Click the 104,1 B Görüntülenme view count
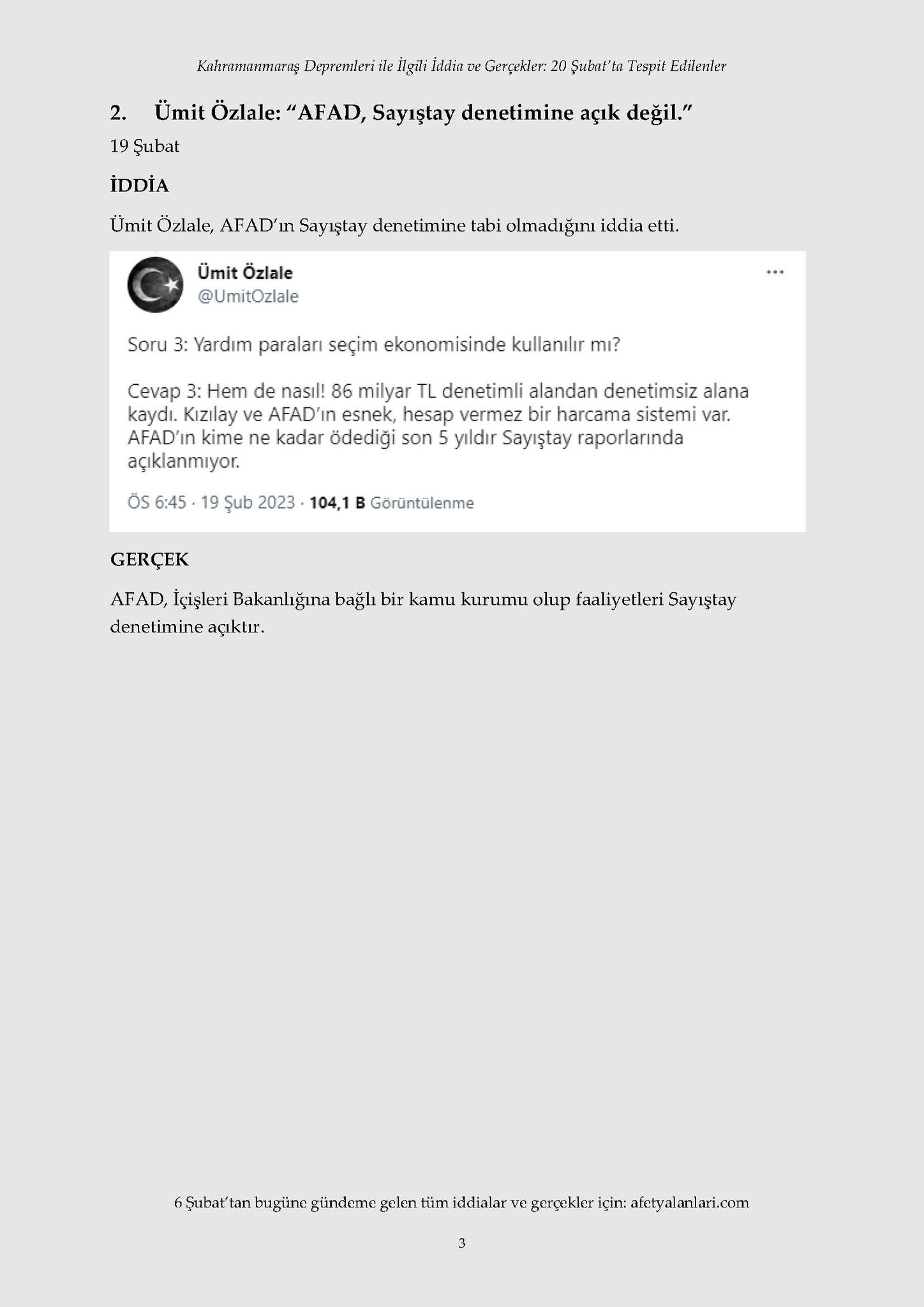 tap(392, 503)
